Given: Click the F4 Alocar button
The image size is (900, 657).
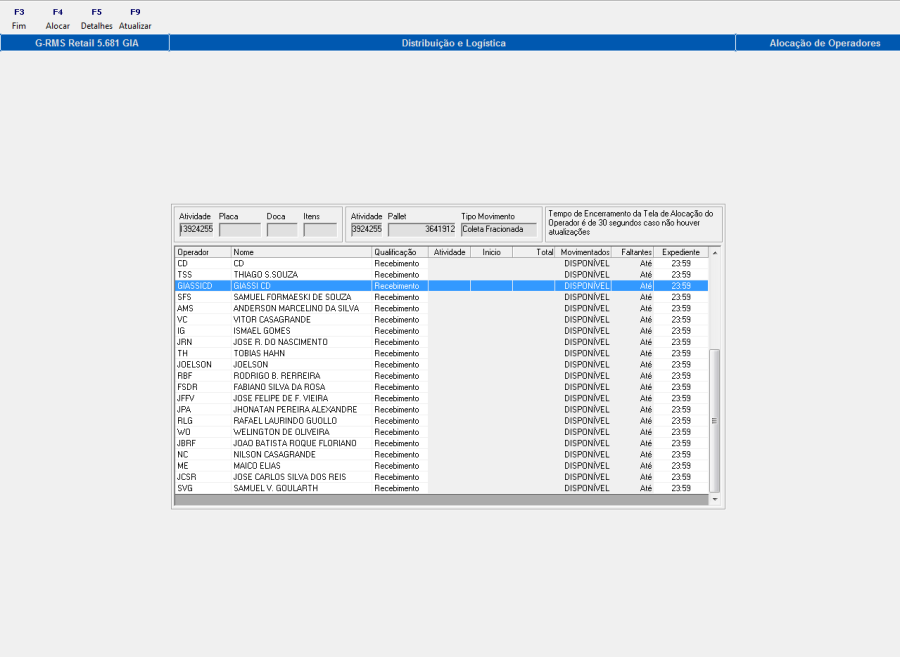Looking at the screenshot, I should tap(57, 19).
